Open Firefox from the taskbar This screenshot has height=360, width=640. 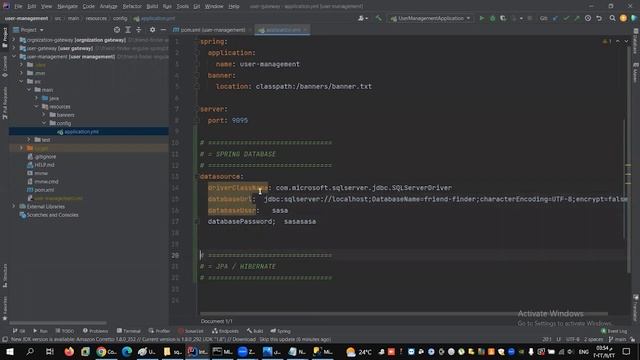69,351
